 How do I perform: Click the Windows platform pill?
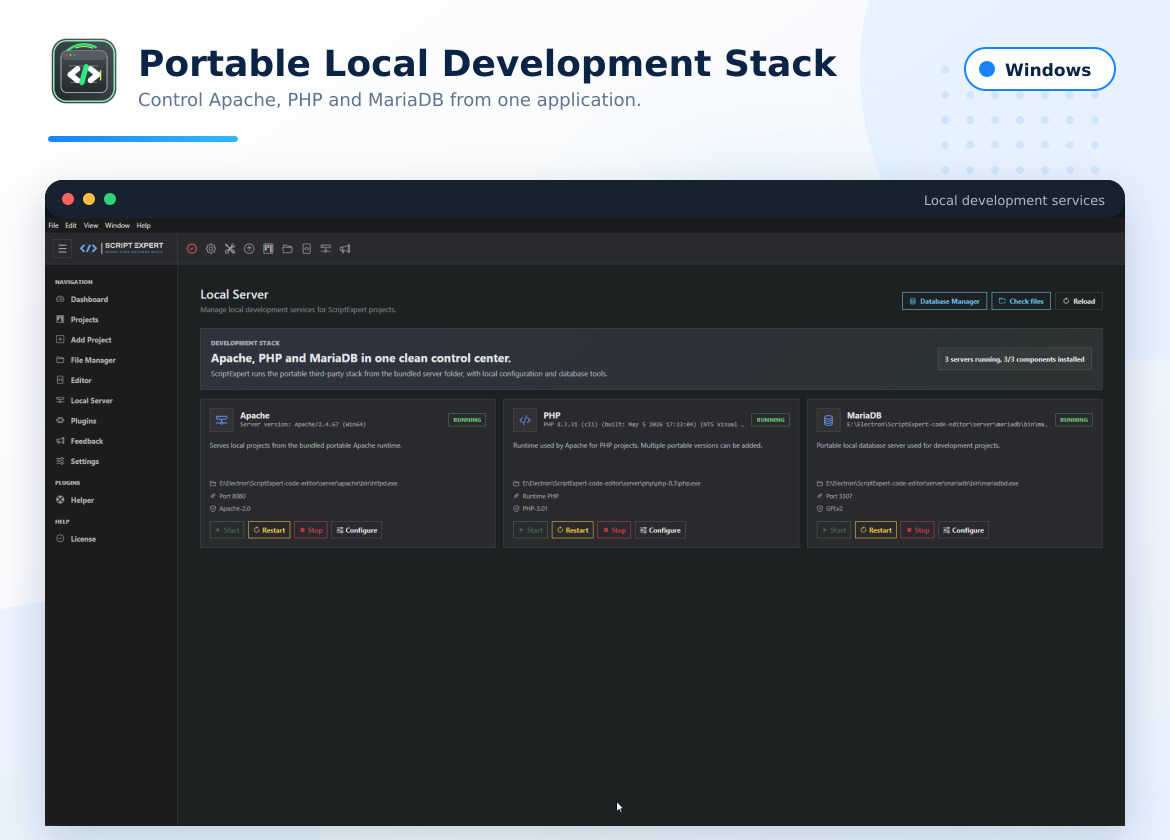pyautogui.click(x=1039, y=69)
